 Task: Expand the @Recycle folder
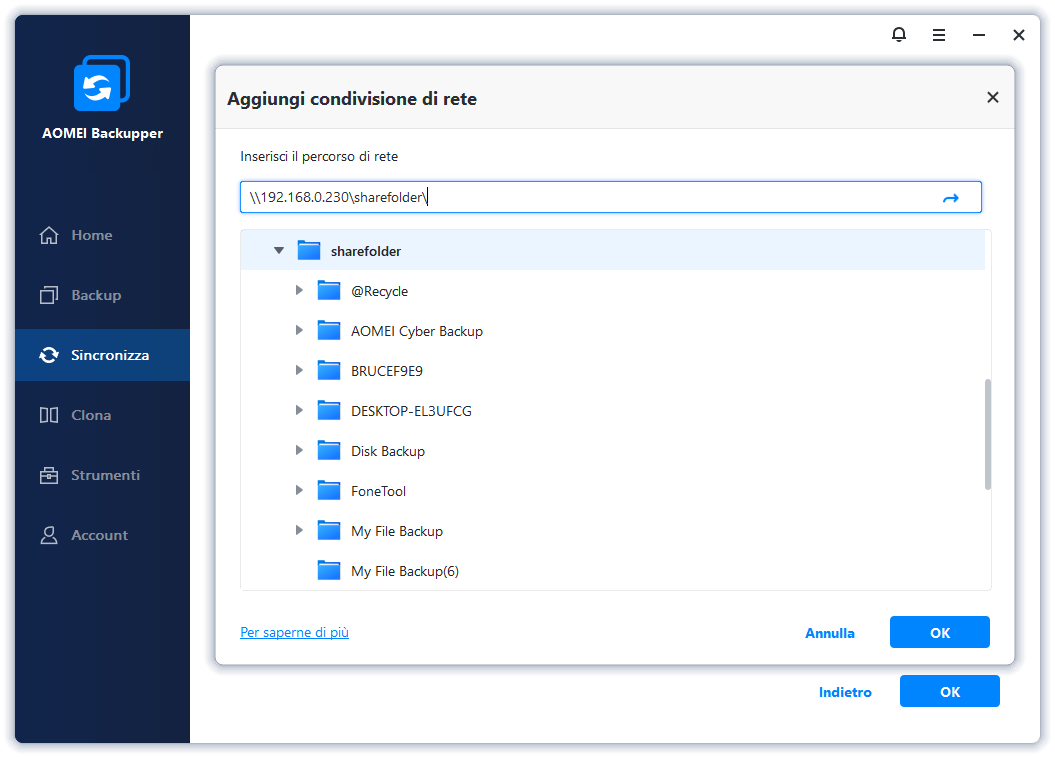point(299,291)
